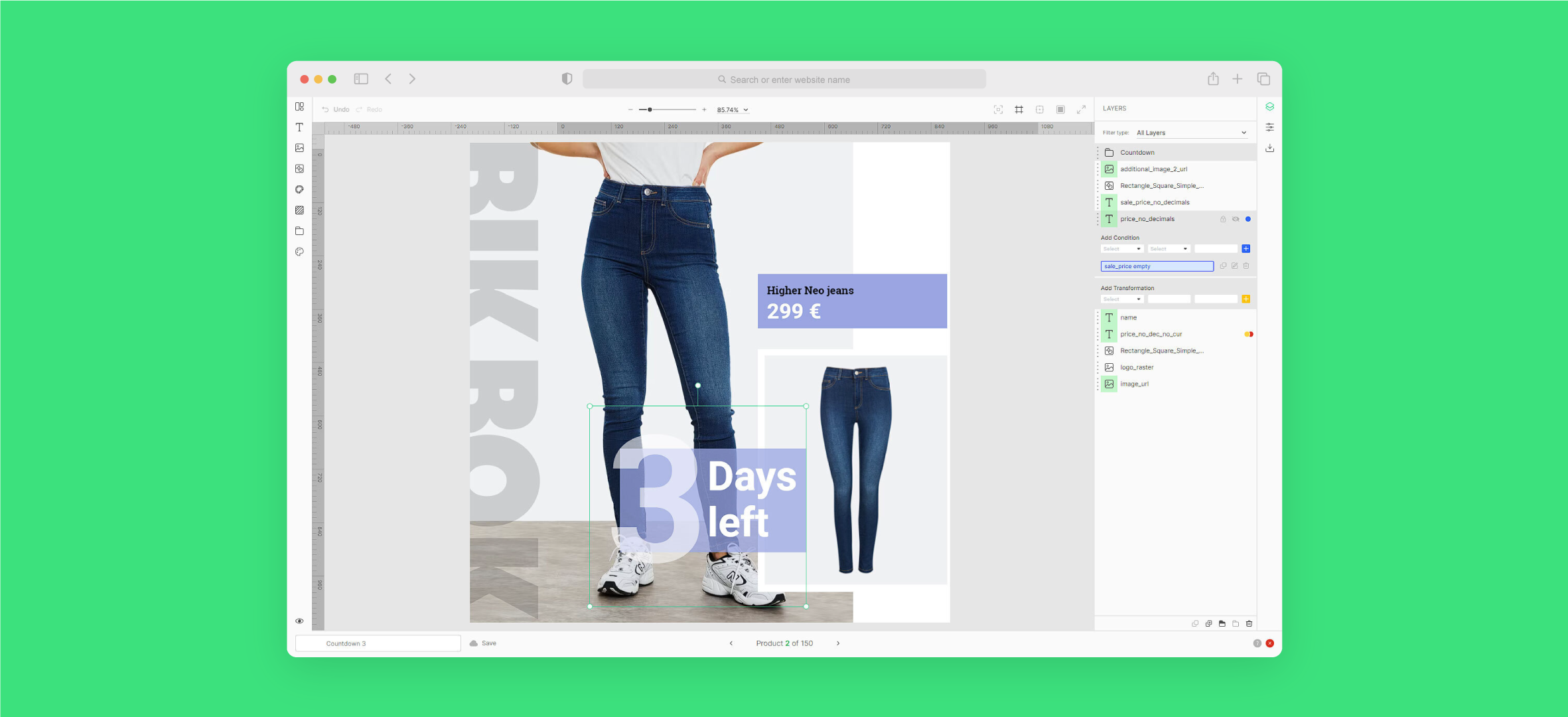Click the crop grid icon in toolbar
This screenshot has width=1568, height=717.
pyautogui.click(x=1019, y=110)
